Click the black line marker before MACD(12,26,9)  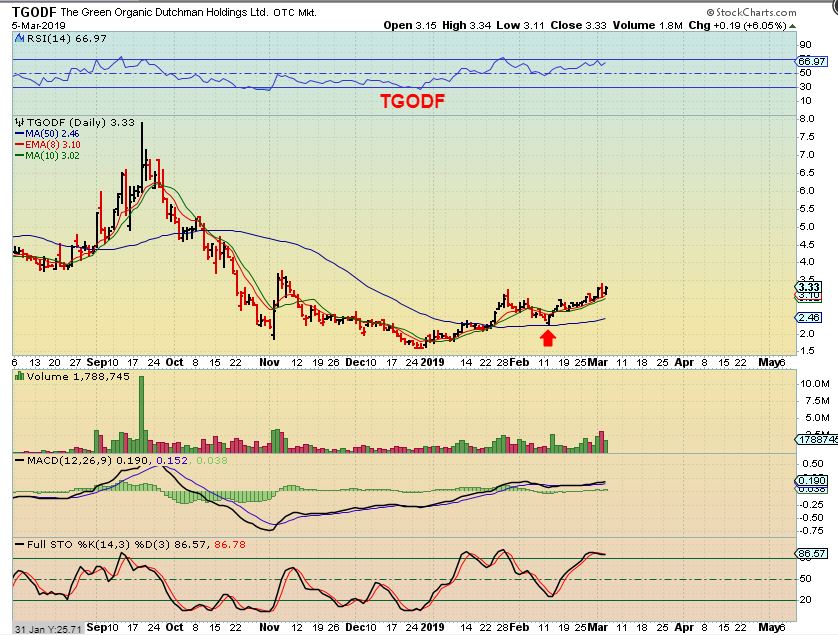[x=20, y=460]
